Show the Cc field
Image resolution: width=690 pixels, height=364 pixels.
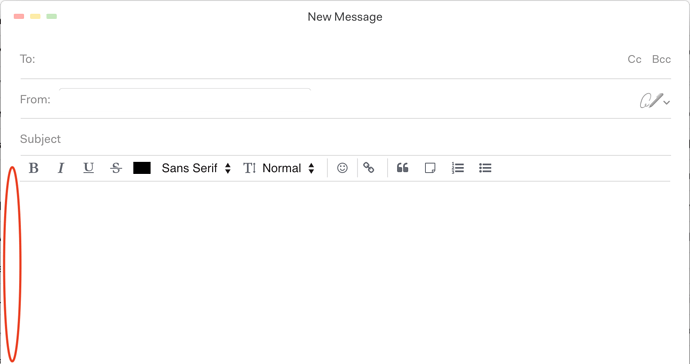point(634,59)
